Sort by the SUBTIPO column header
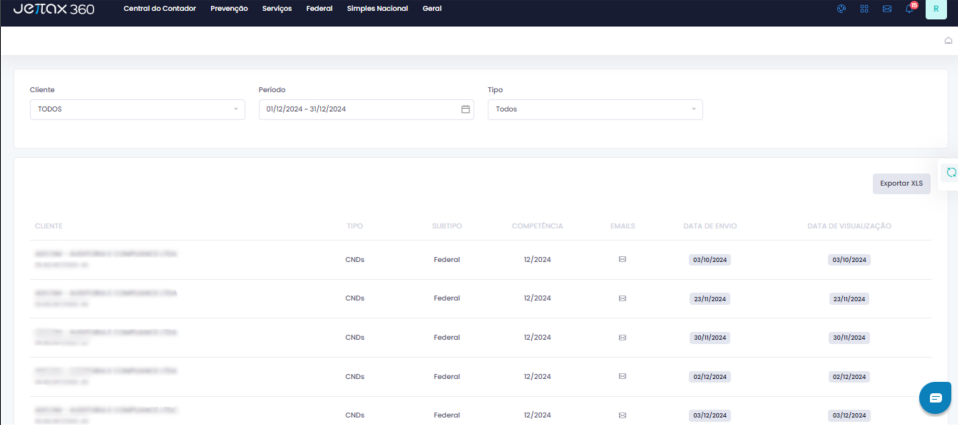 (447, 226)
